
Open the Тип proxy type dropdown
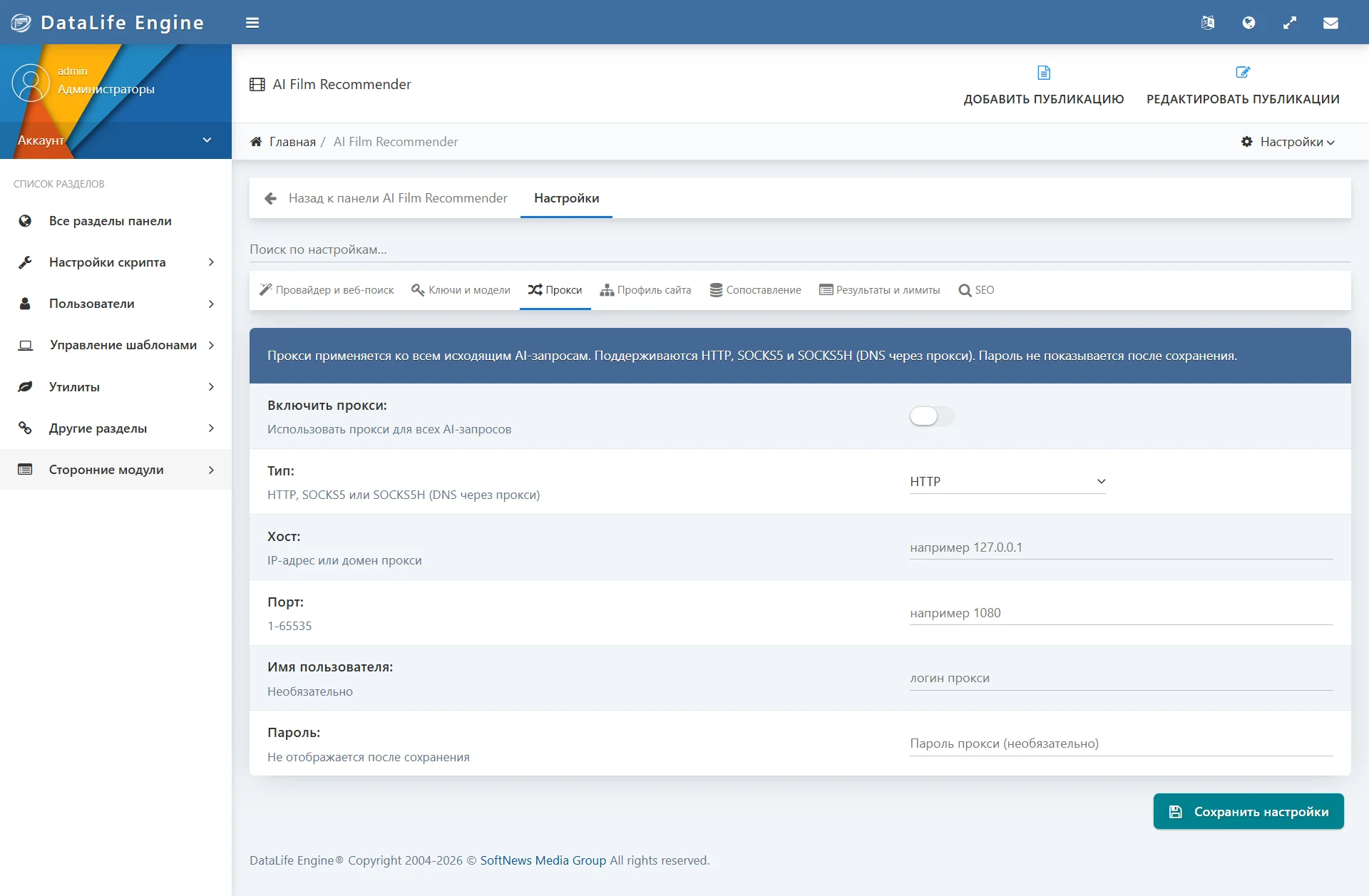tap(1007, 482)
